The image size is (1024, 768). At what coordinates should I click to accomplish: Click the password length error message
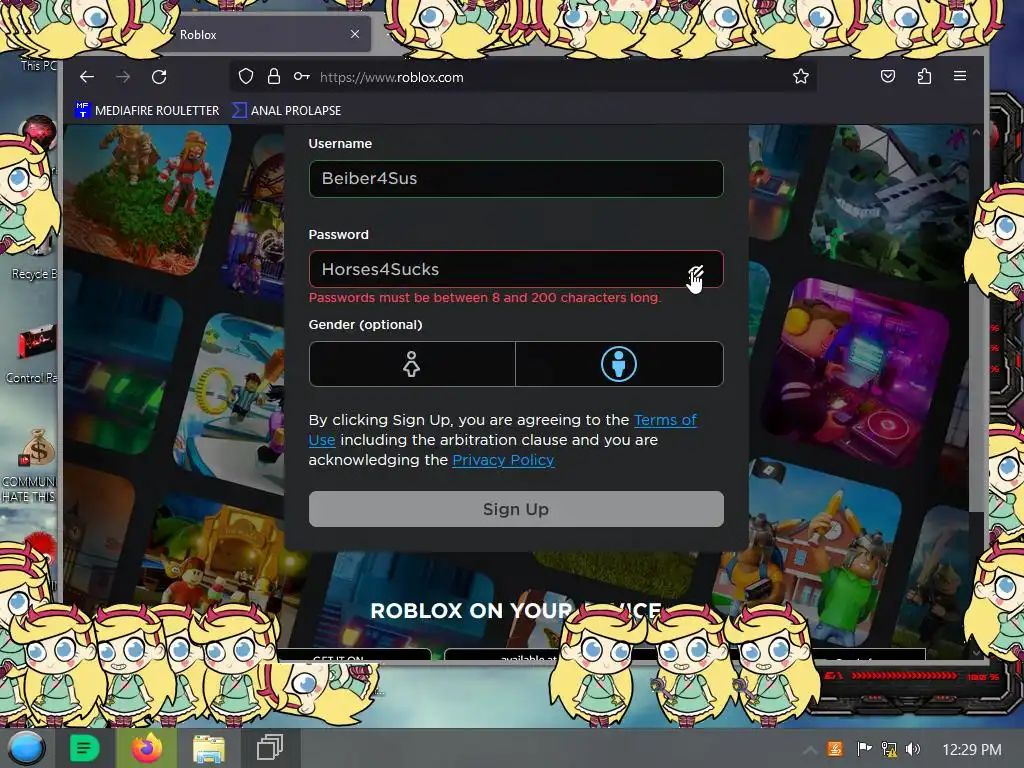click(485, 298)
